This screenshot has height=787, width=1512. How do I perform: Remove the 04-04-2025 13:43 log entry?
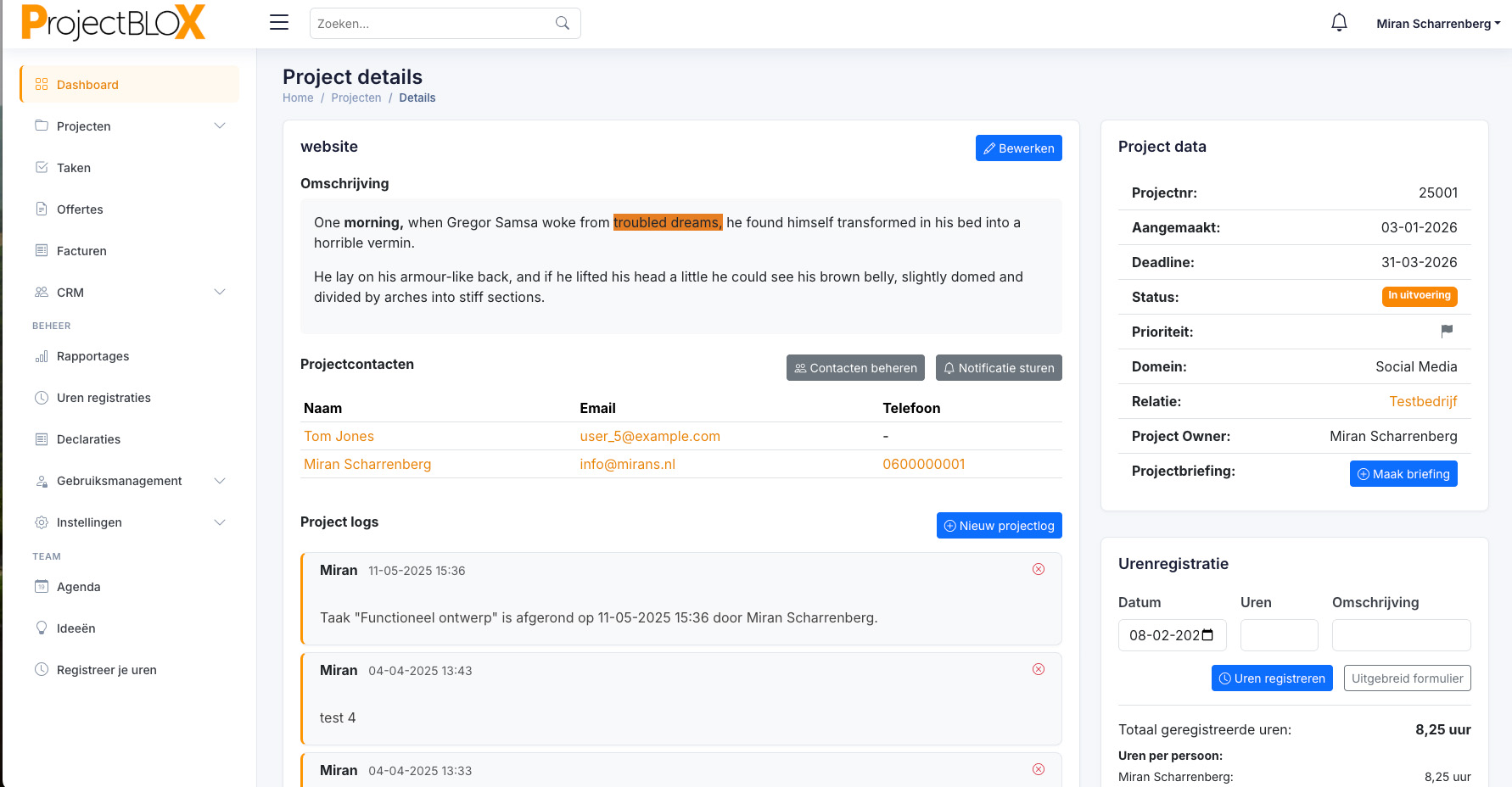pyautogui.click(x=1038, y=669)
